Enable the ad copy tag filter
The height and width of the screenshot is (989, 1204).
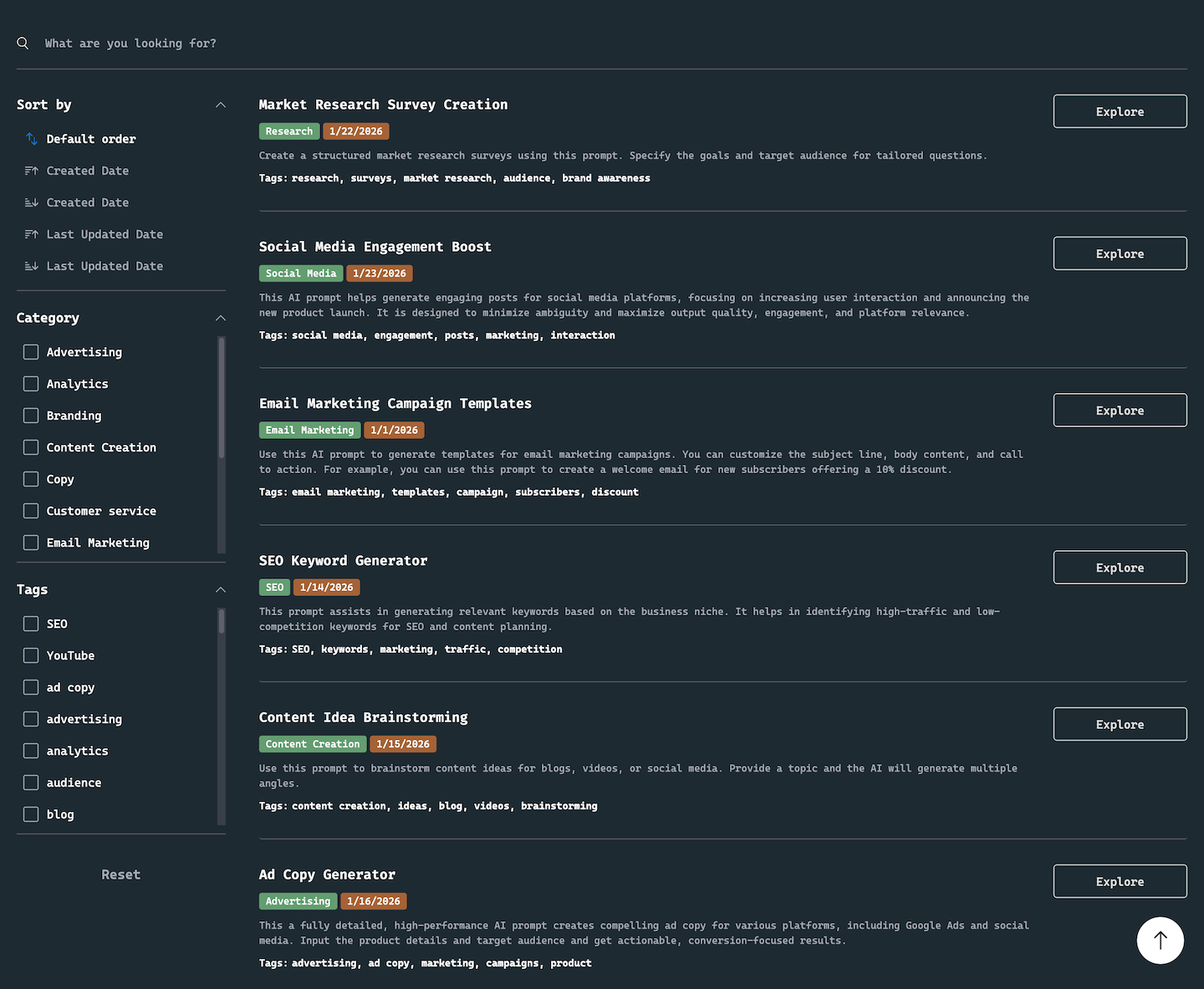click(x=31, y=687)
